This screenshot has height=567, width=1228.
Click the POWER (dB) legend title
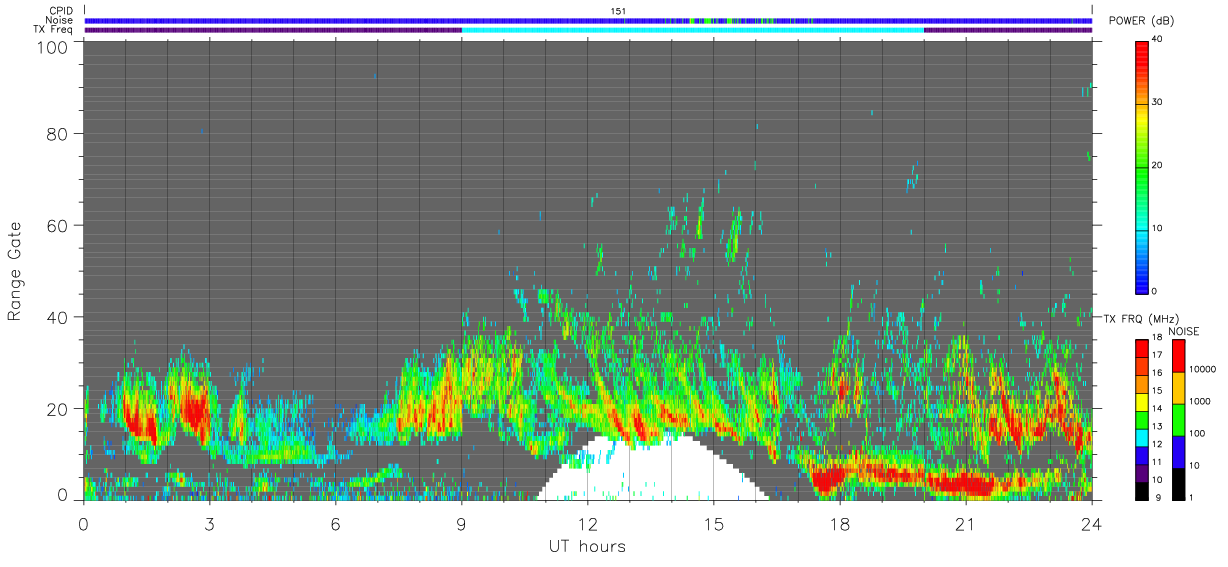(1139, 22)
